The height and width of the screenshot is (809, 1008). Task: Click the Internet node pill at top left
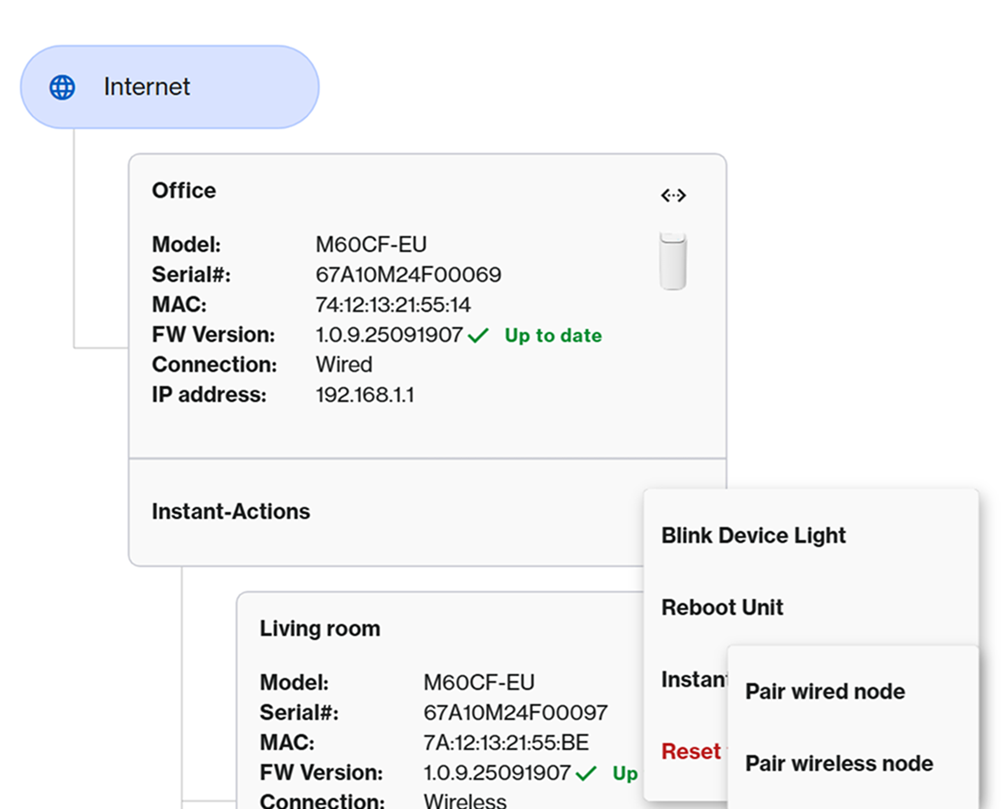[x=169, y=87]
